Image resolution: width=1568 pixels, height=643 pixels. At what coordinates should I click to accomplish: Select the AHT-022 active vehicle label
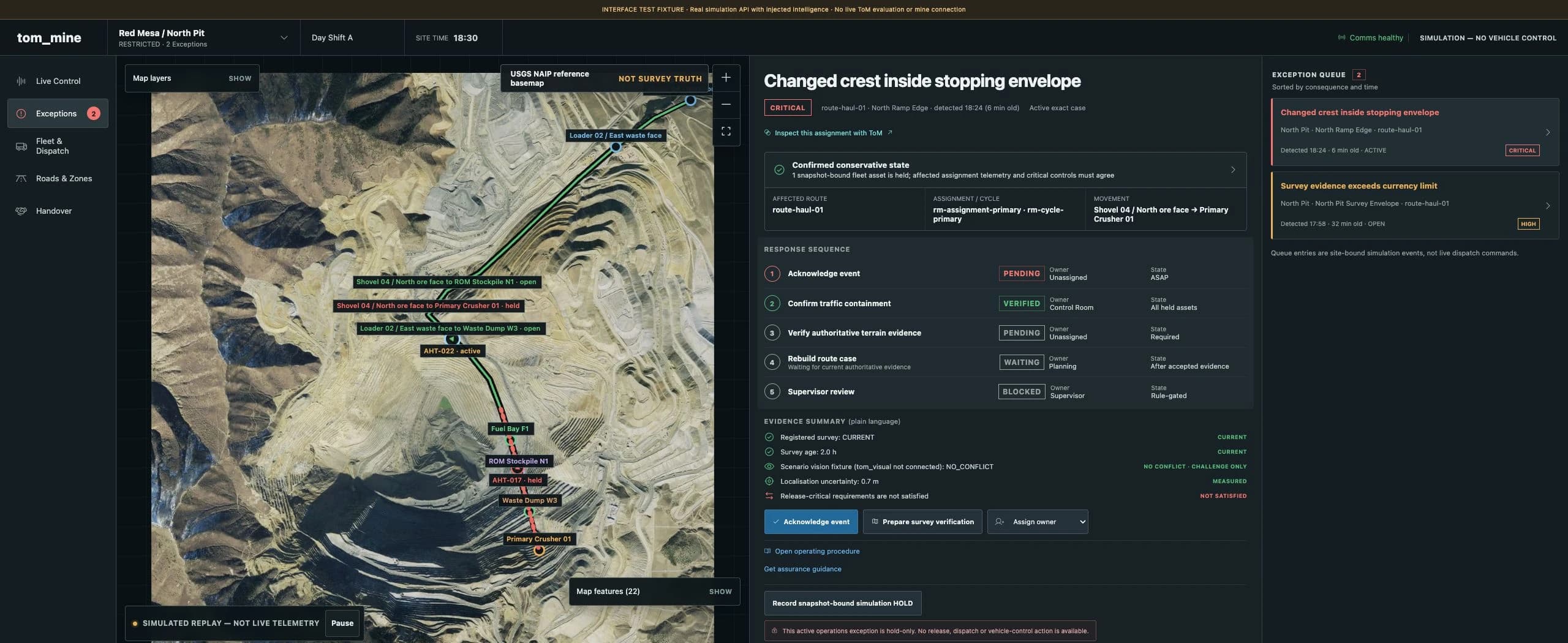[452, 351]
